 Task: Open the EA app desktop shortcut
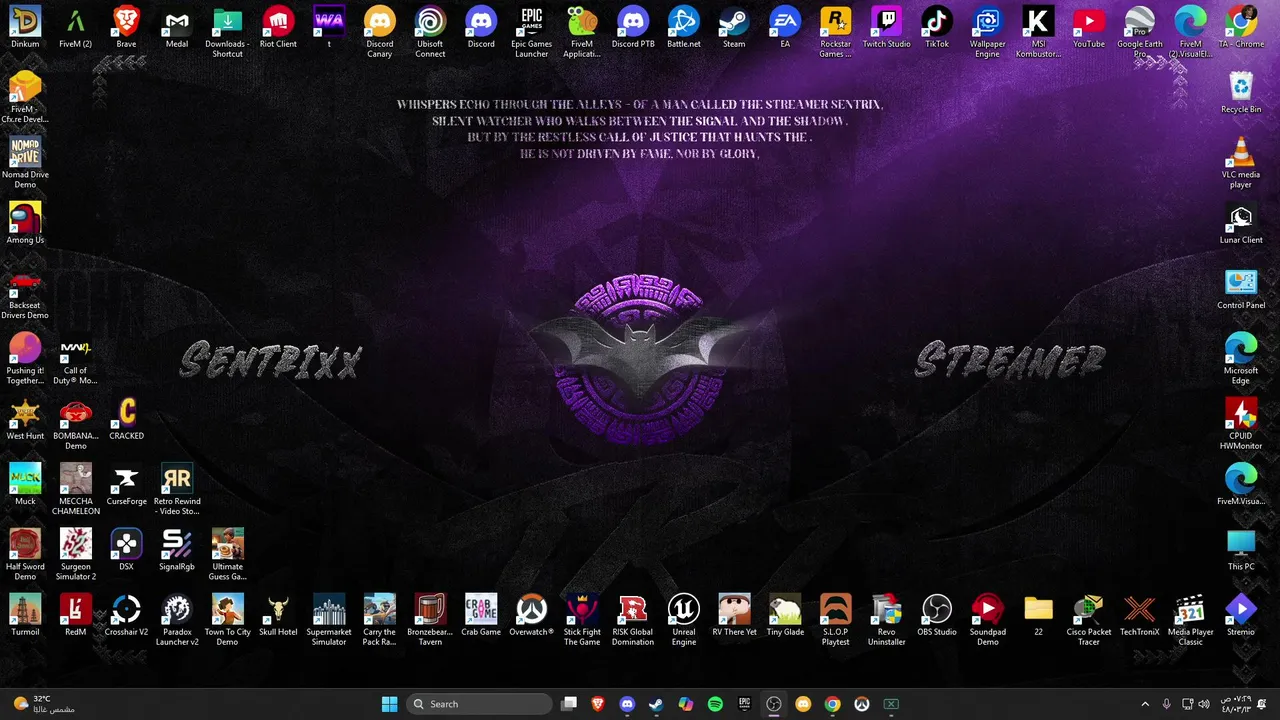785,27
